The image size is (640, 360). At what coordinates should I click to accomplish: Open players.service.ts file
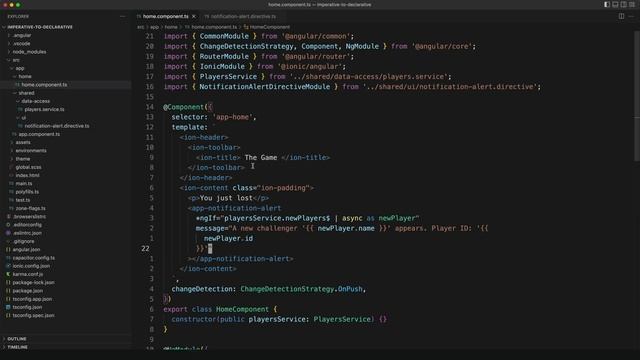(x=44, y=109)
